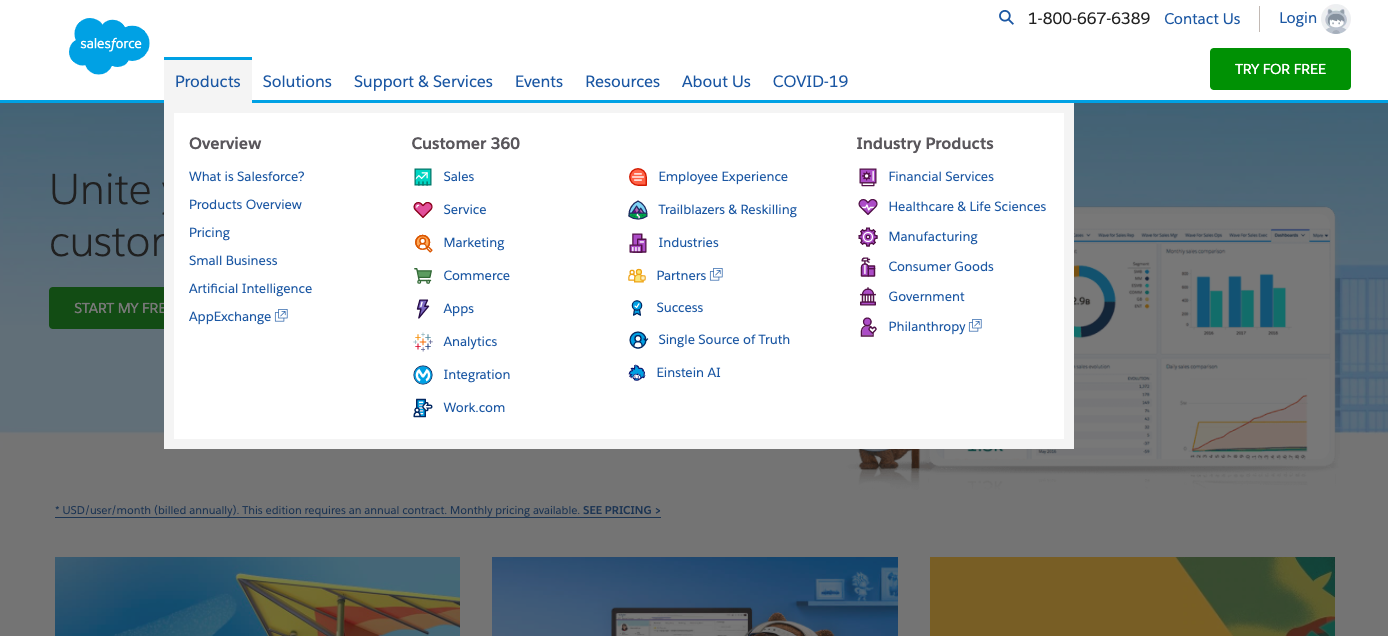
Task: Click the Sales chart icon
Action: [423, 177]
